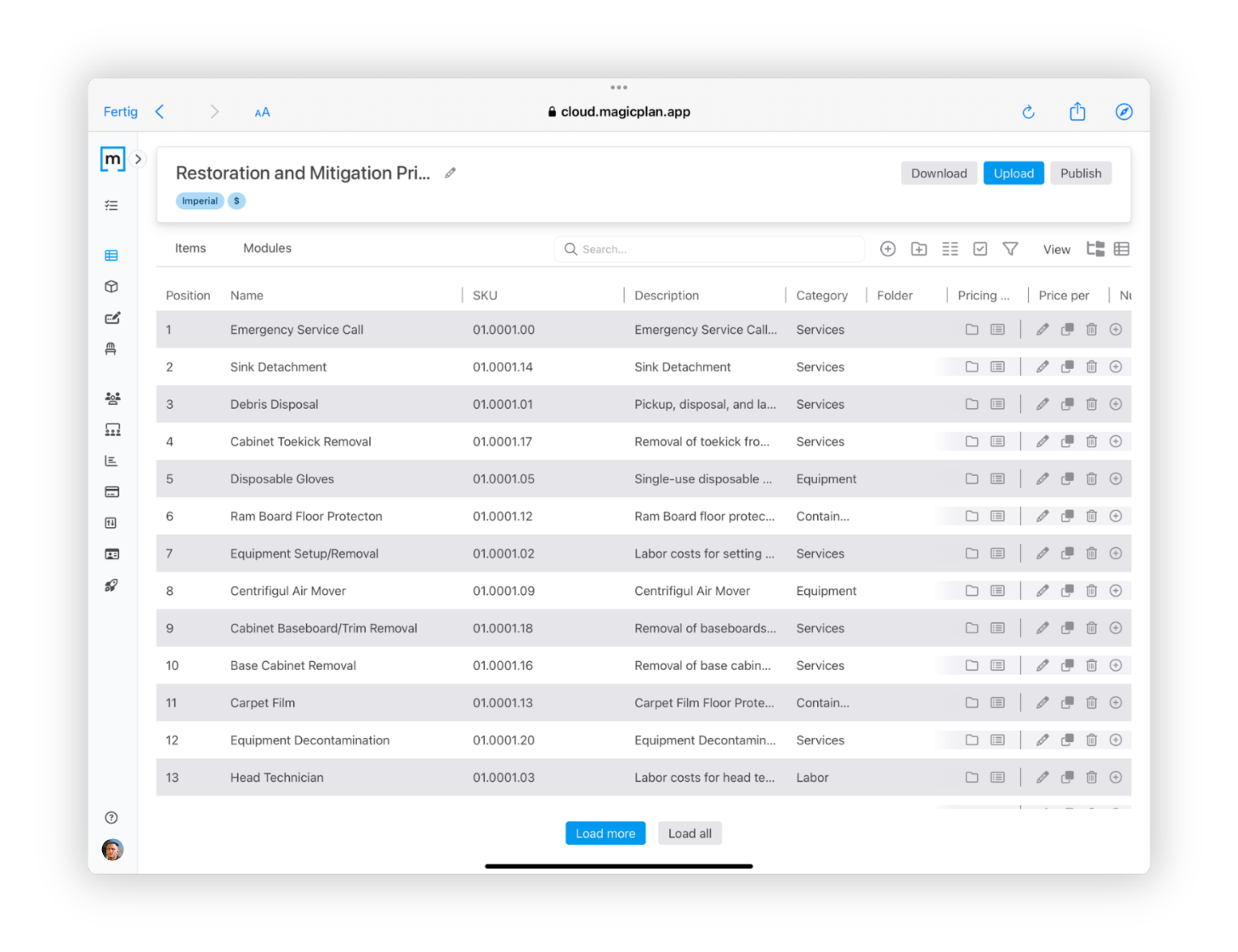The width and height of the screenshot is (1238, 952).
Task: Open the filter funnel icon on the toolbar
Action: [x=1010, y=248]
